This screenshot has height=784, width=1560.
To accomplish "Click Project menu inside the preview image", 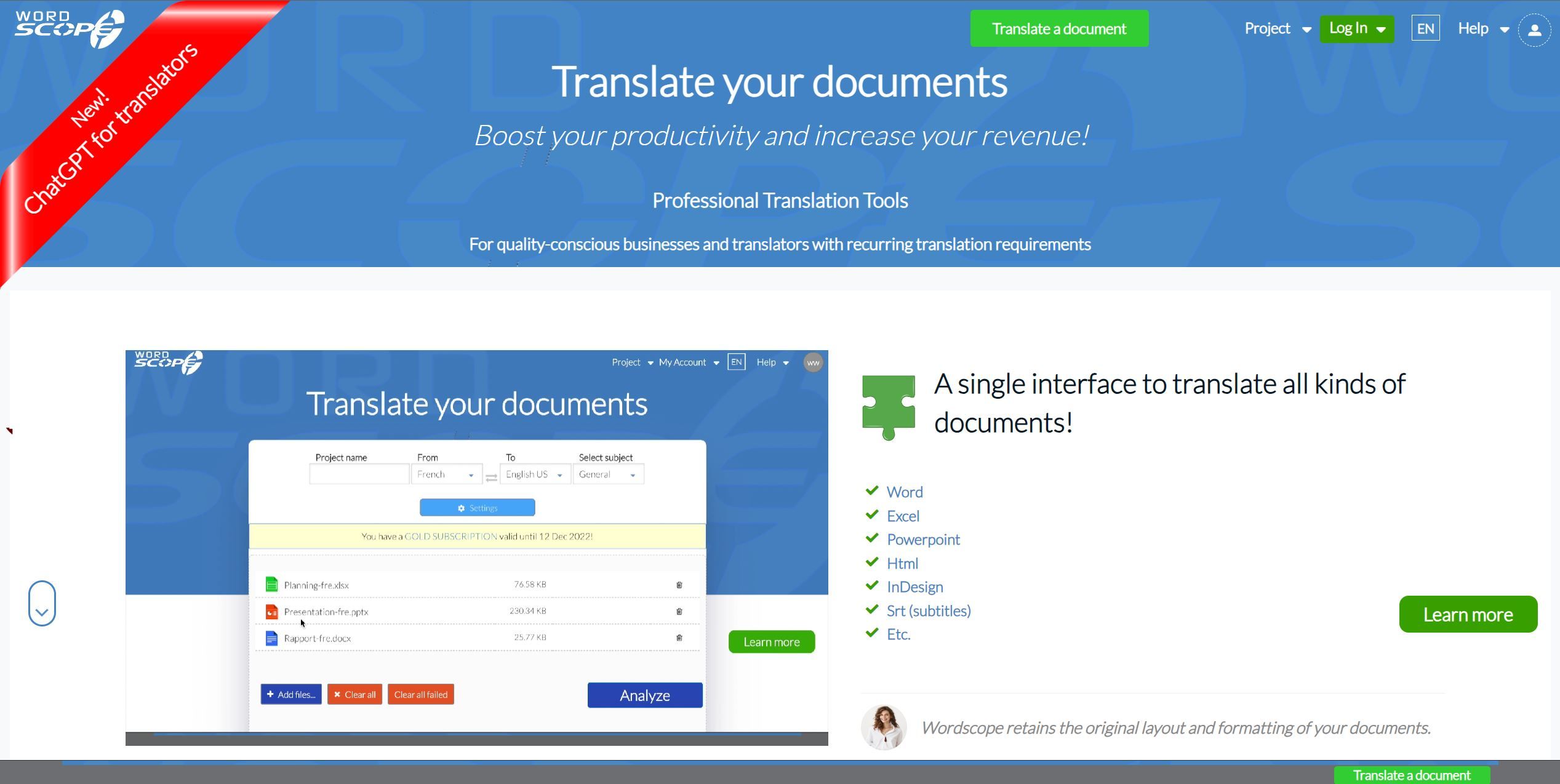I will tap(632, 362).
